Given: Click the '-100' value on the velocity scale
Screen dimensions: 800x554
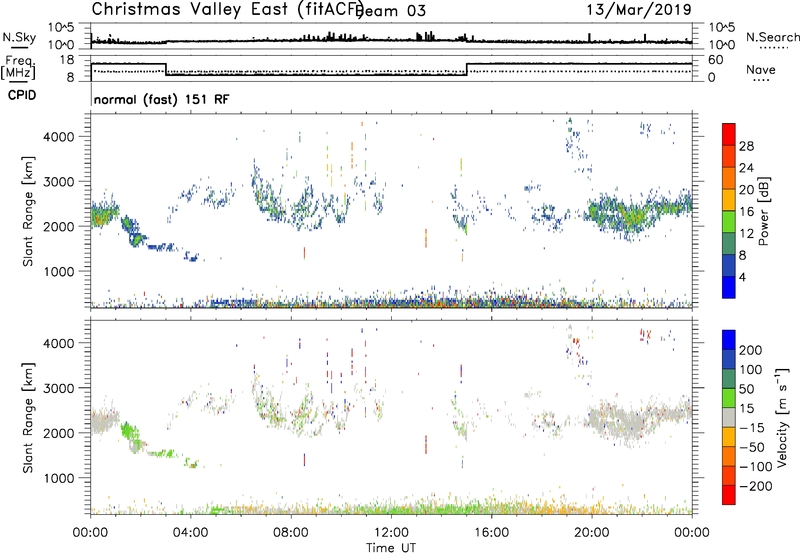Looking at the screenshot, I should tap(756, 467).
